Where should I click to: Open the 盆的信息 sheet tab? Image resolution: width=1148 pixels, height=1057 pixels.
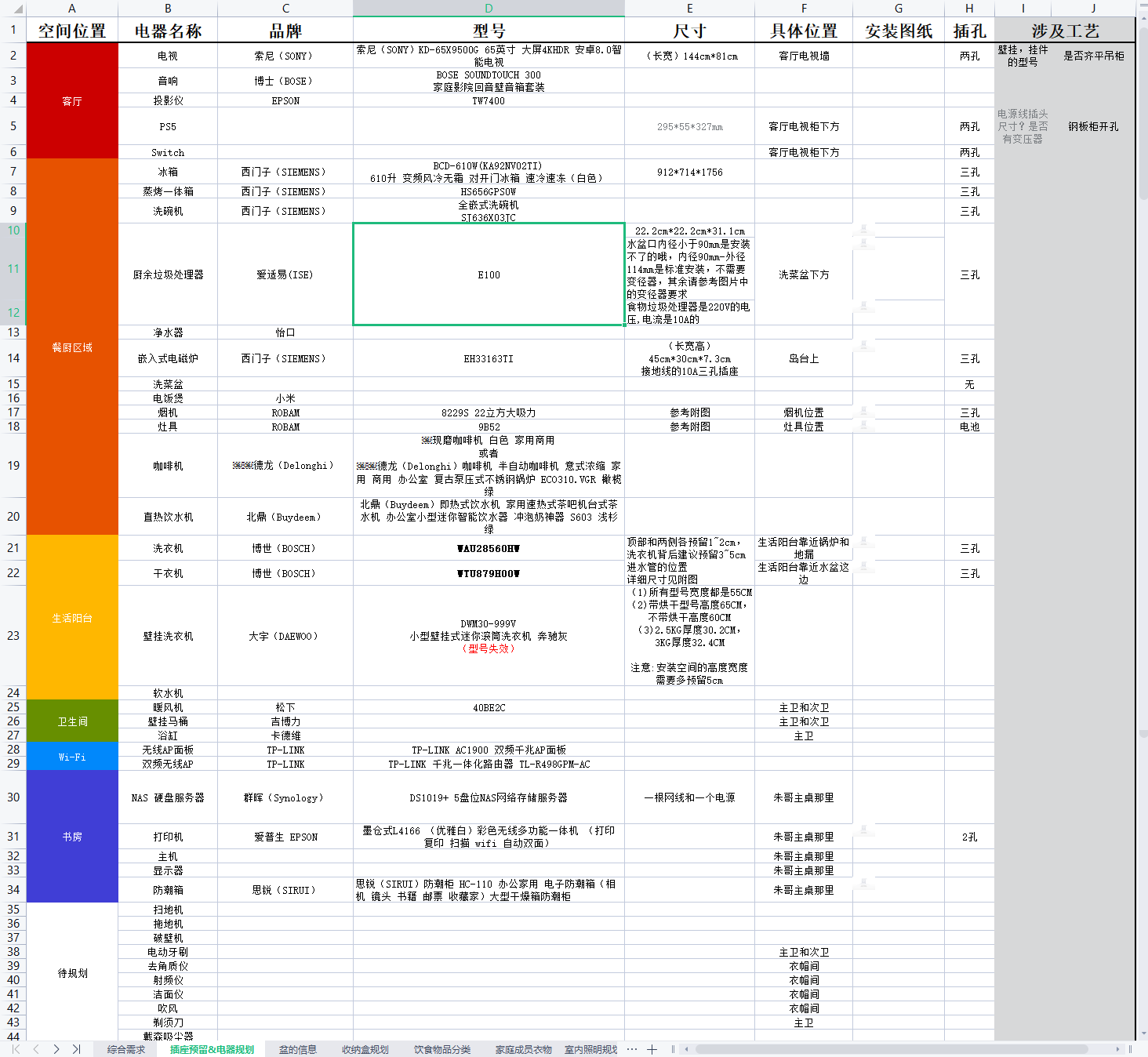pos(298,1049)
